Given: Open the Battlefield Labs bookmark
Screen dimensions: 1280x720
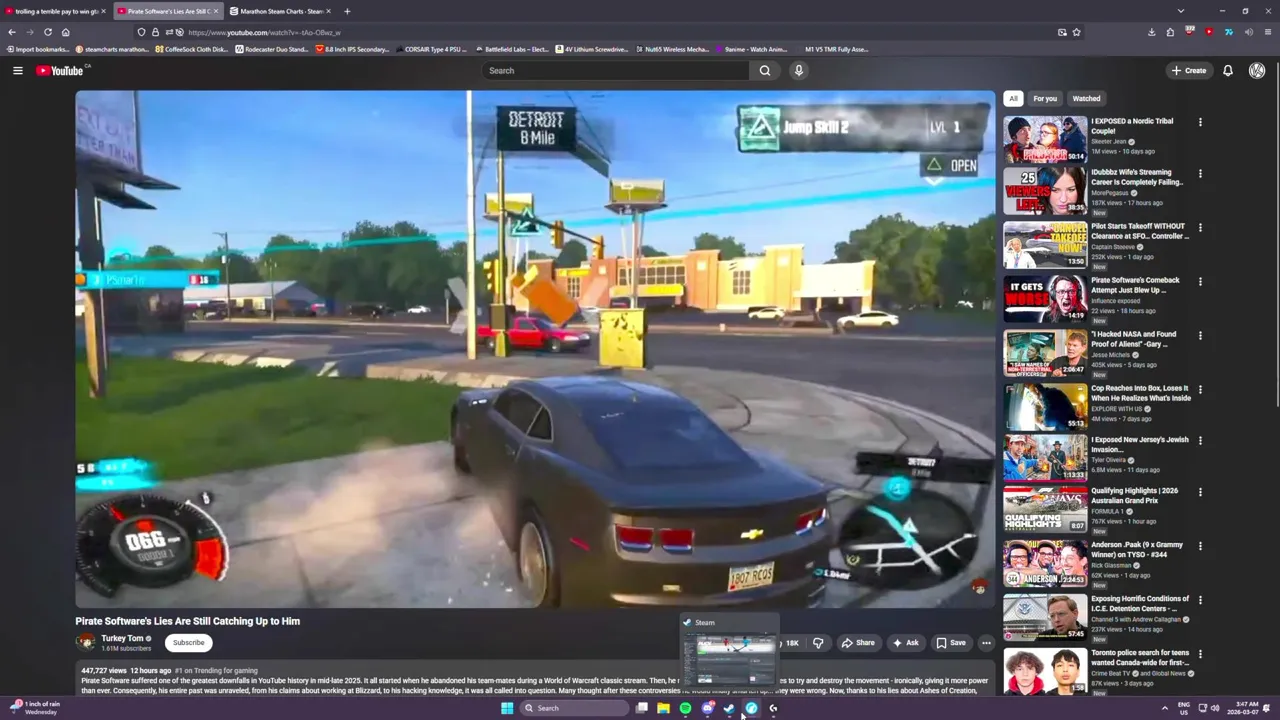Looking at the screenshot, I should tap(512, 49).
